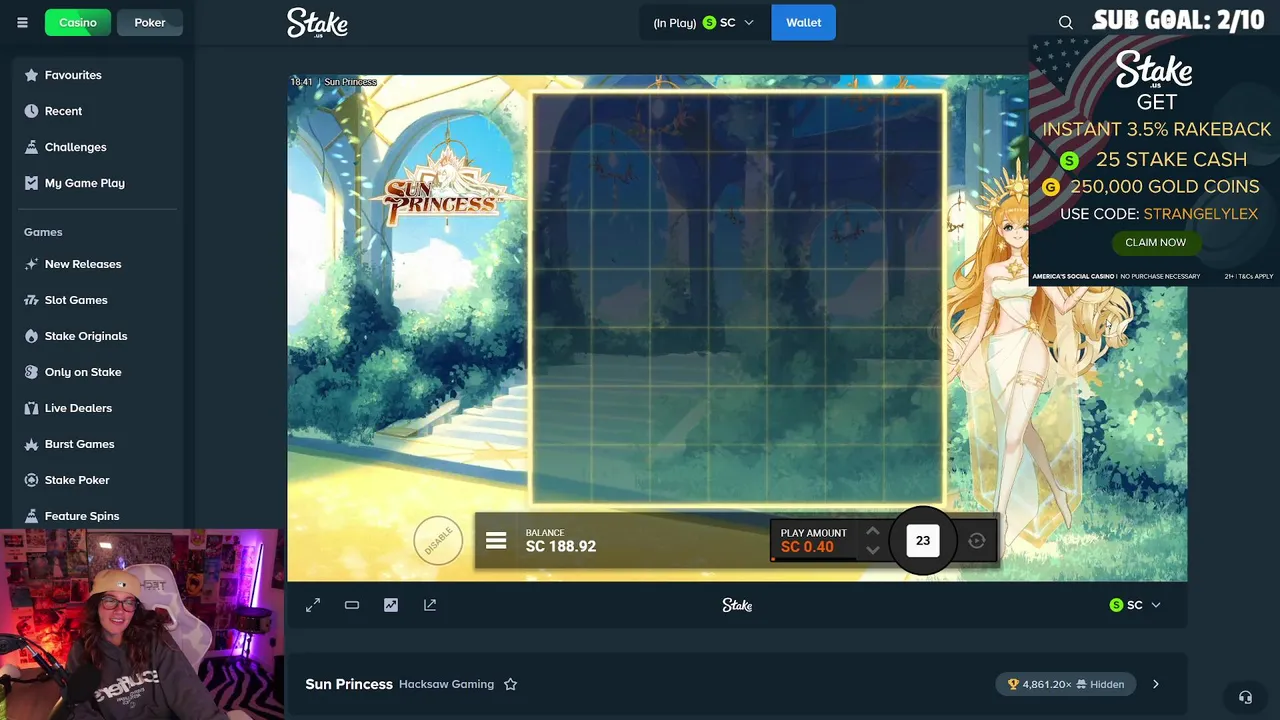Viewport: 1280px width, 720px height.
Task: Click the Favourites star icon
Action: (x=31, y=75)
